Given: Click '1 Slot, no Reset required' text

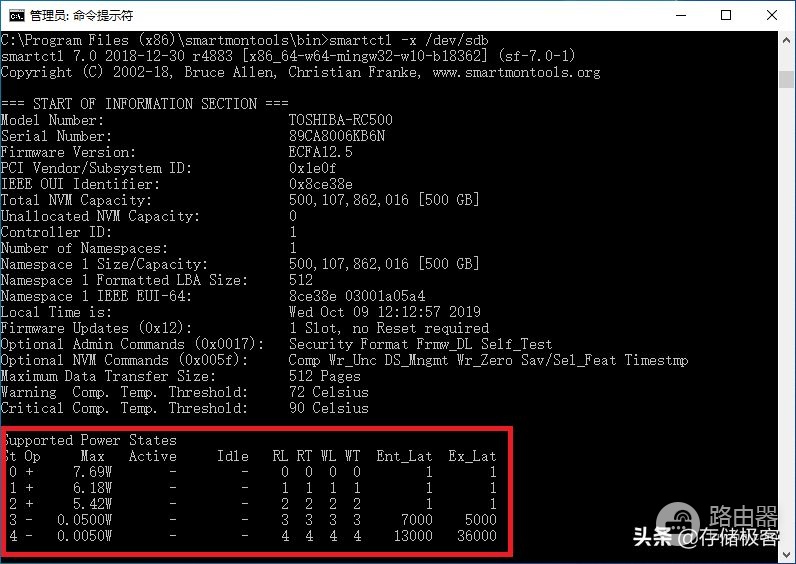Looking at the screenshot, I should click(x=389, y=328).
